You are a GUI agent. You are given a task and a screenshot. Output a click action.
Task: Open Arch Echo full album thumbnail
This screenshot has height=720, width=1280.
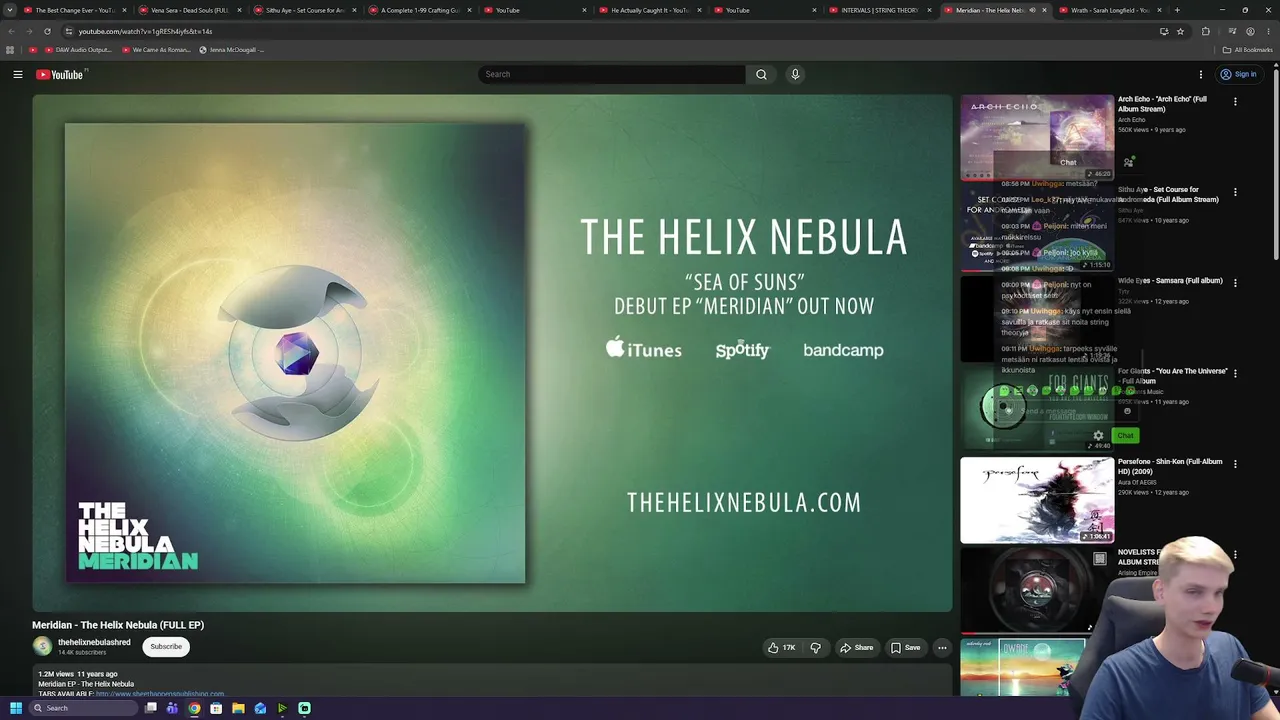click(x=1037, y=137)
